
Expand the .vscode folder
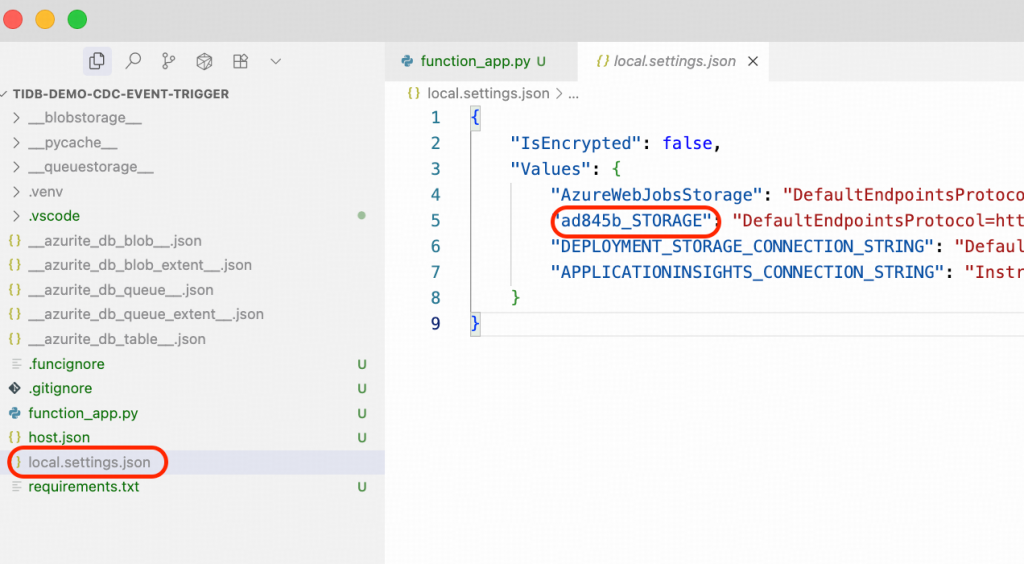click(x=54, y=216)
